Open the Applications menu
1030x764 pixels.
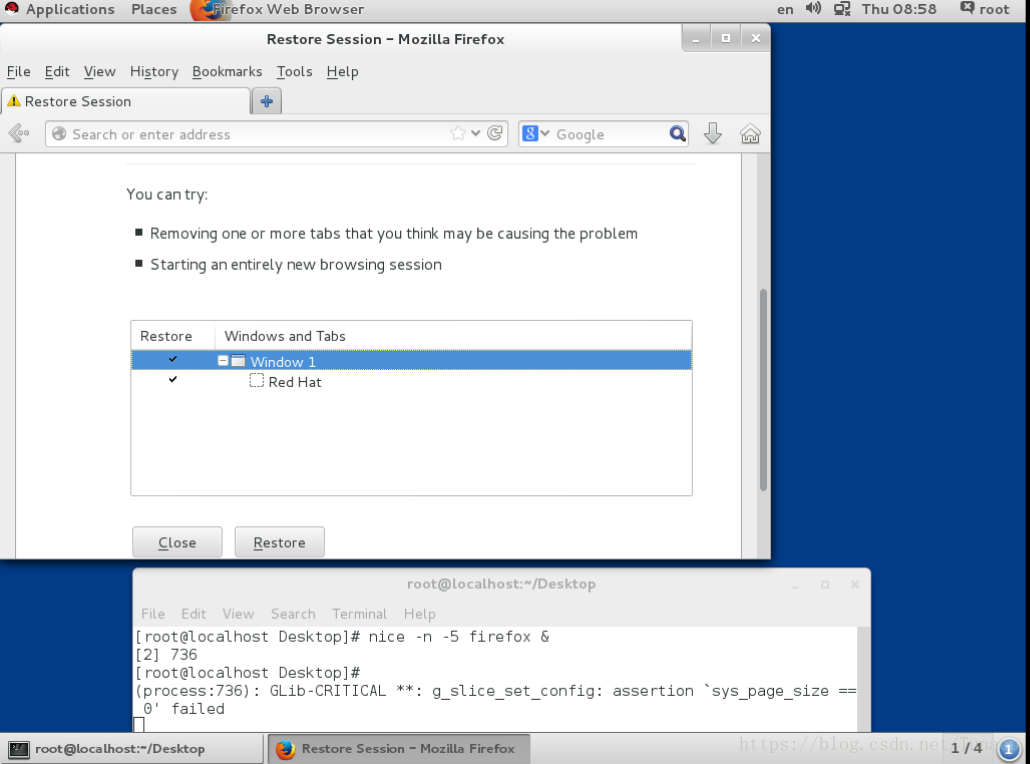(x=70, y=9)
